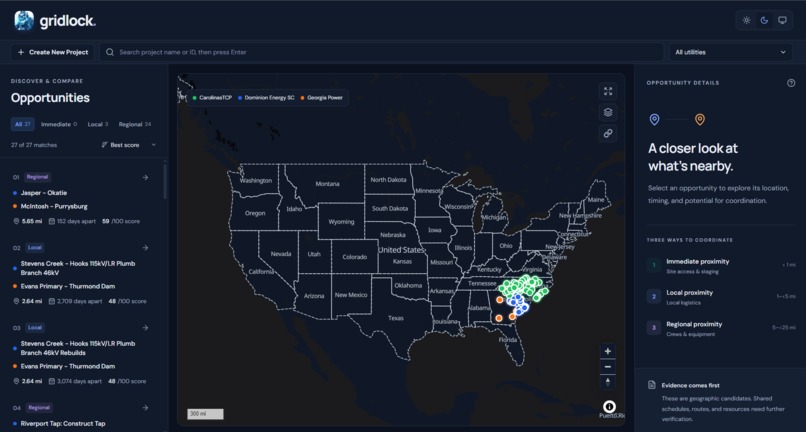Select system theme monitor icon
Image resolution: width=806 pixels, height=432 pixels.
point(782,21)
